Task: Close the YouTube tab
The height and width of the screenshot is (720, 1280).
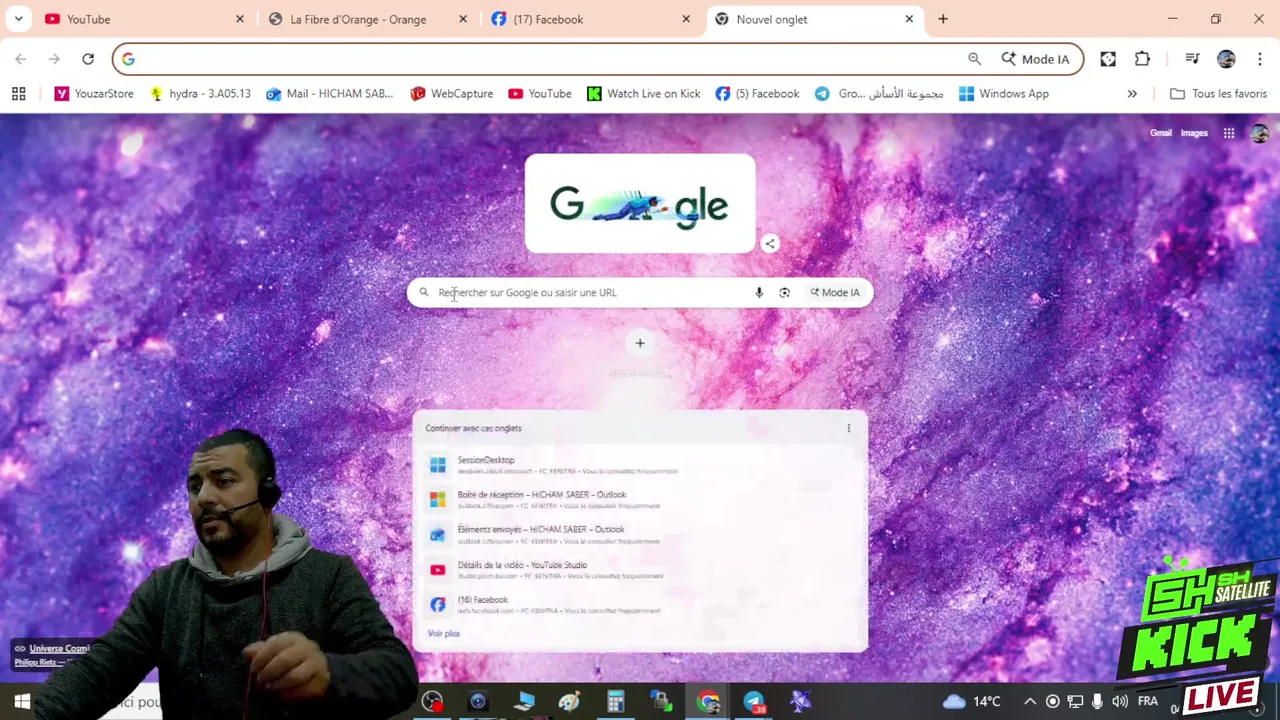Action: coord(240,19)
